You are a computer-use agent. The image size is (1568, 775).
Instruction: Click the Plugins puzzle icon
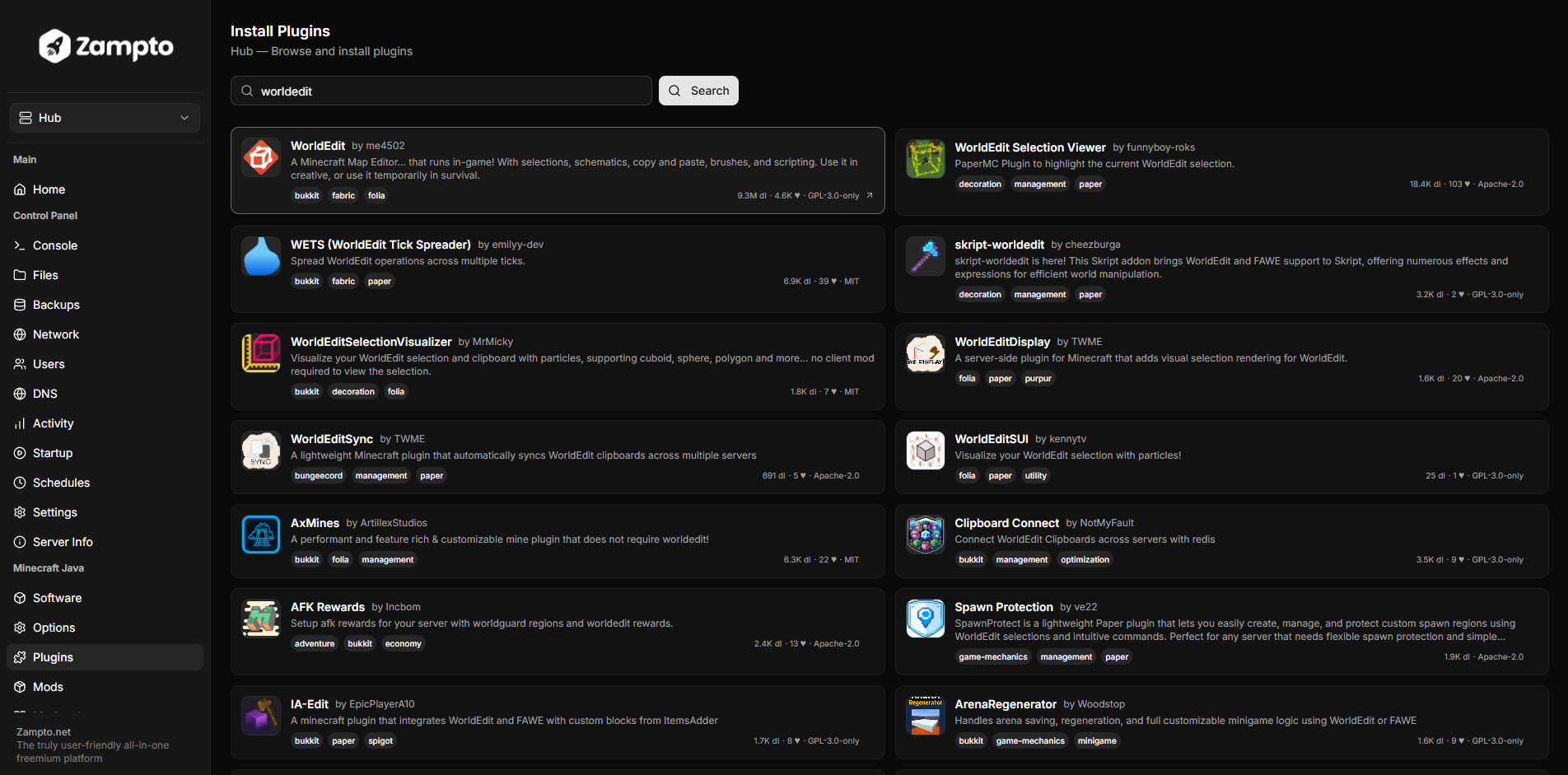20,657
